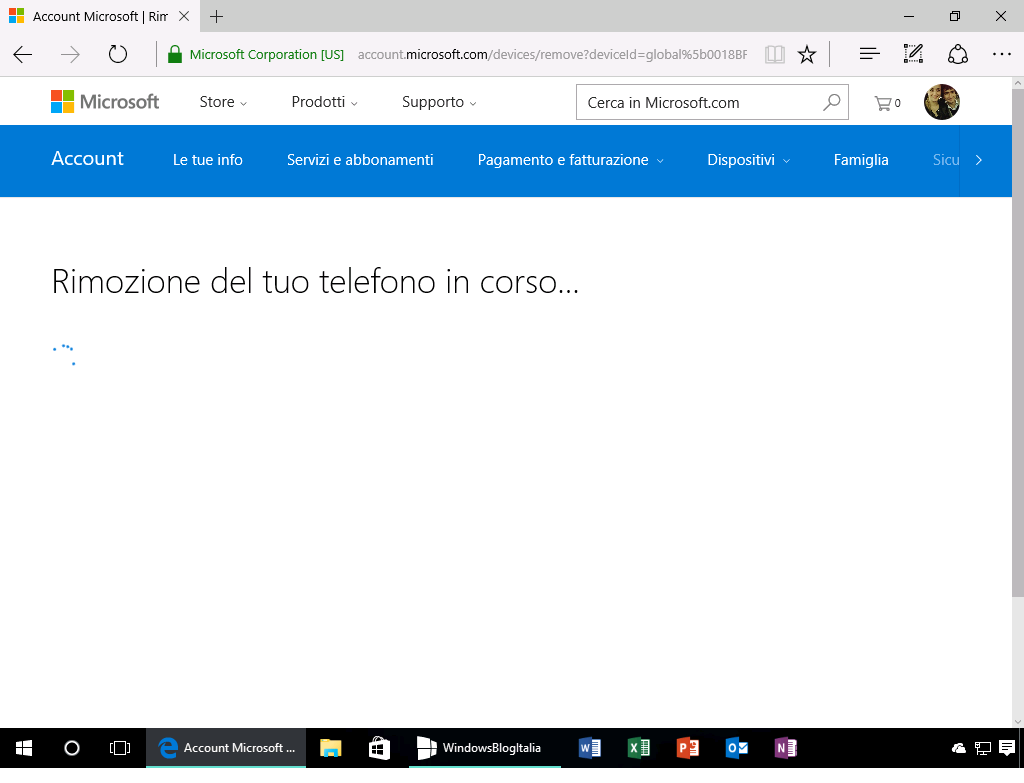1024x783 pixels.
Task: Switch to the WindowsBlogItalia taskbar app
Action: pyautogui.click(x=485, y=748)
